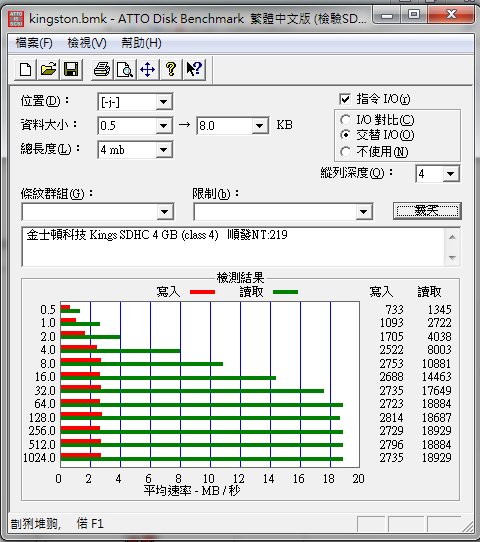Viewport: 480px width, 542px height.
Task: Click the write value 1093
Action: (x=392, y=323)
